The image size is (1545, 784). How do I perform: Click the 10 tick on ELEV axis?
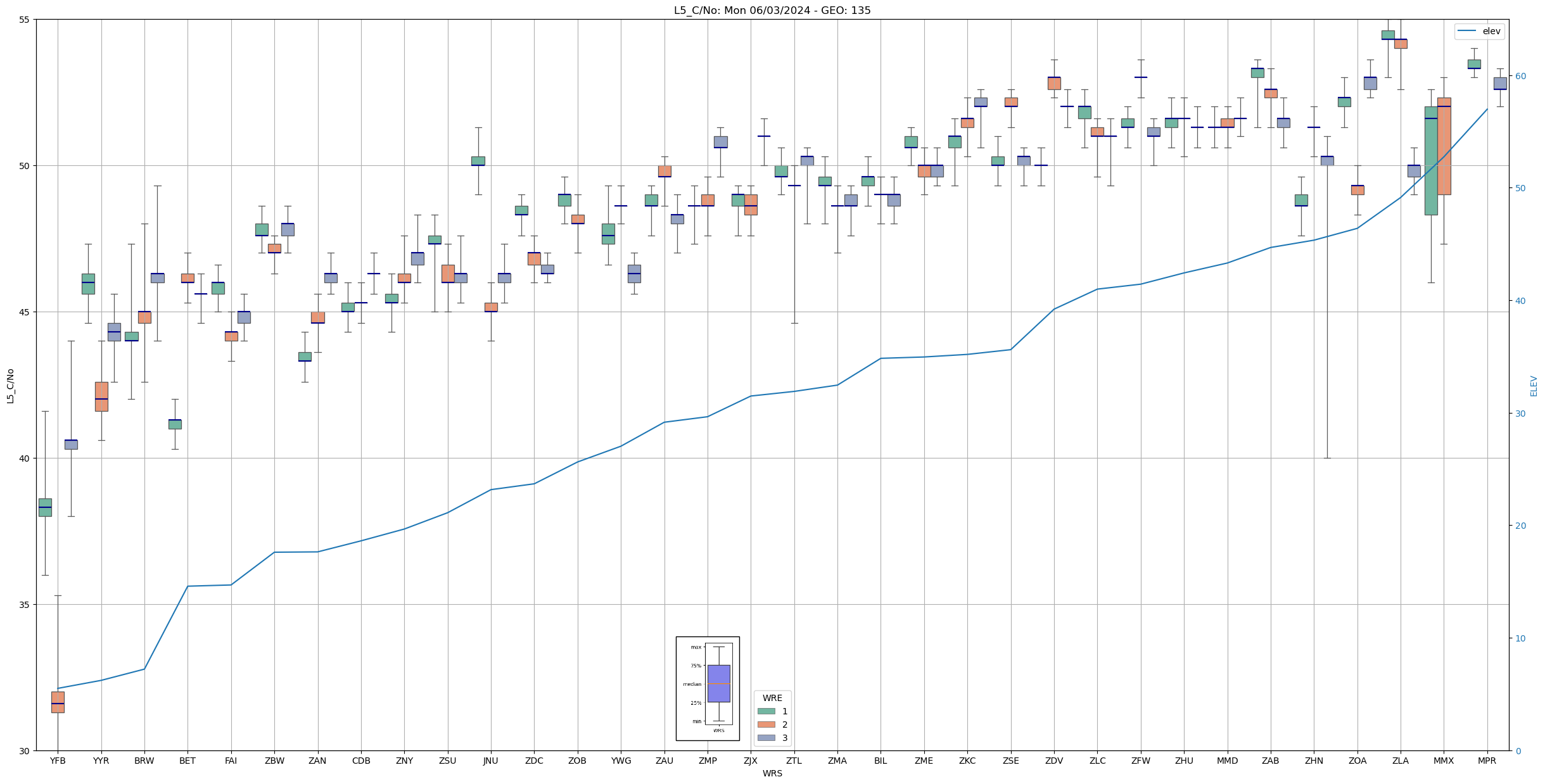(1520, 638)
